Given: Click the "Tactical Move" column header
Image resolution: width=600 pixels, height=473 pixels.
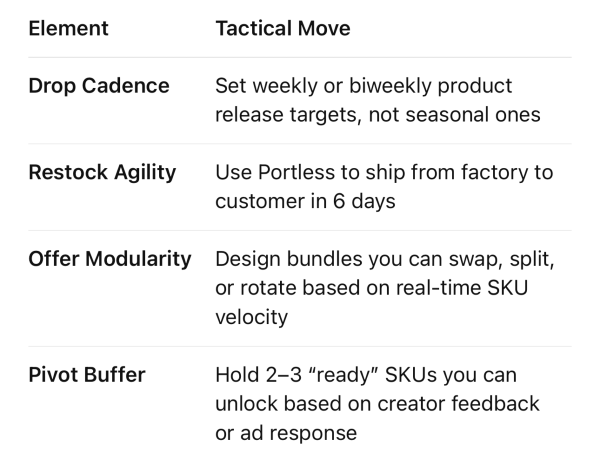Looking at the screenshot, I should 283,29.
